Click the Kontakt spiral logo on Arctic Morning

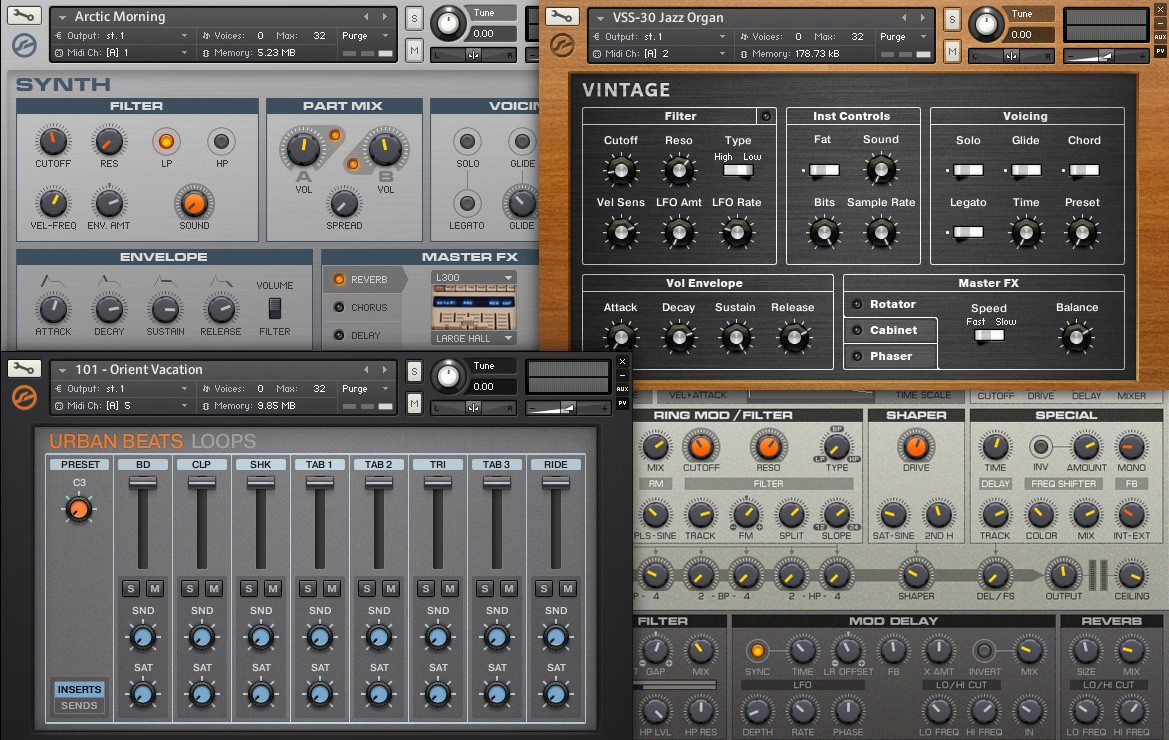click(x=24, y=44)
